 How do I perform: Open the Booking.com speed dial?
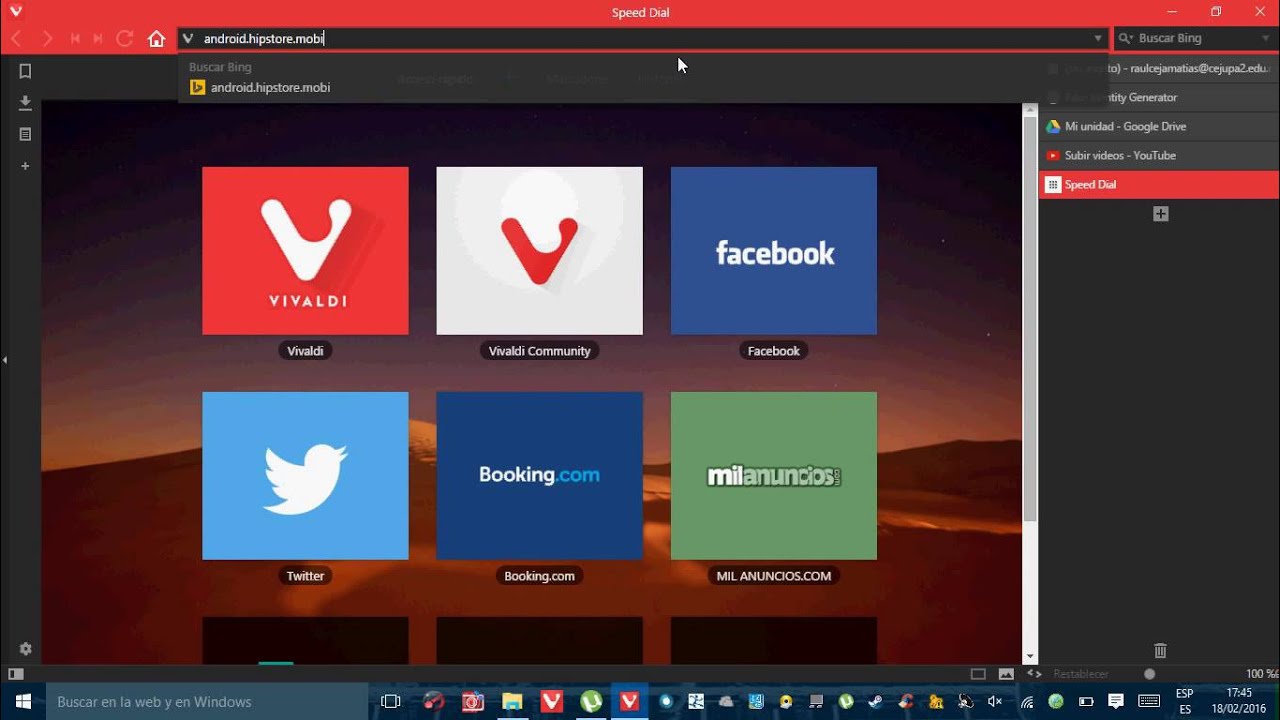pyautogui.click(x=539, y=476)
